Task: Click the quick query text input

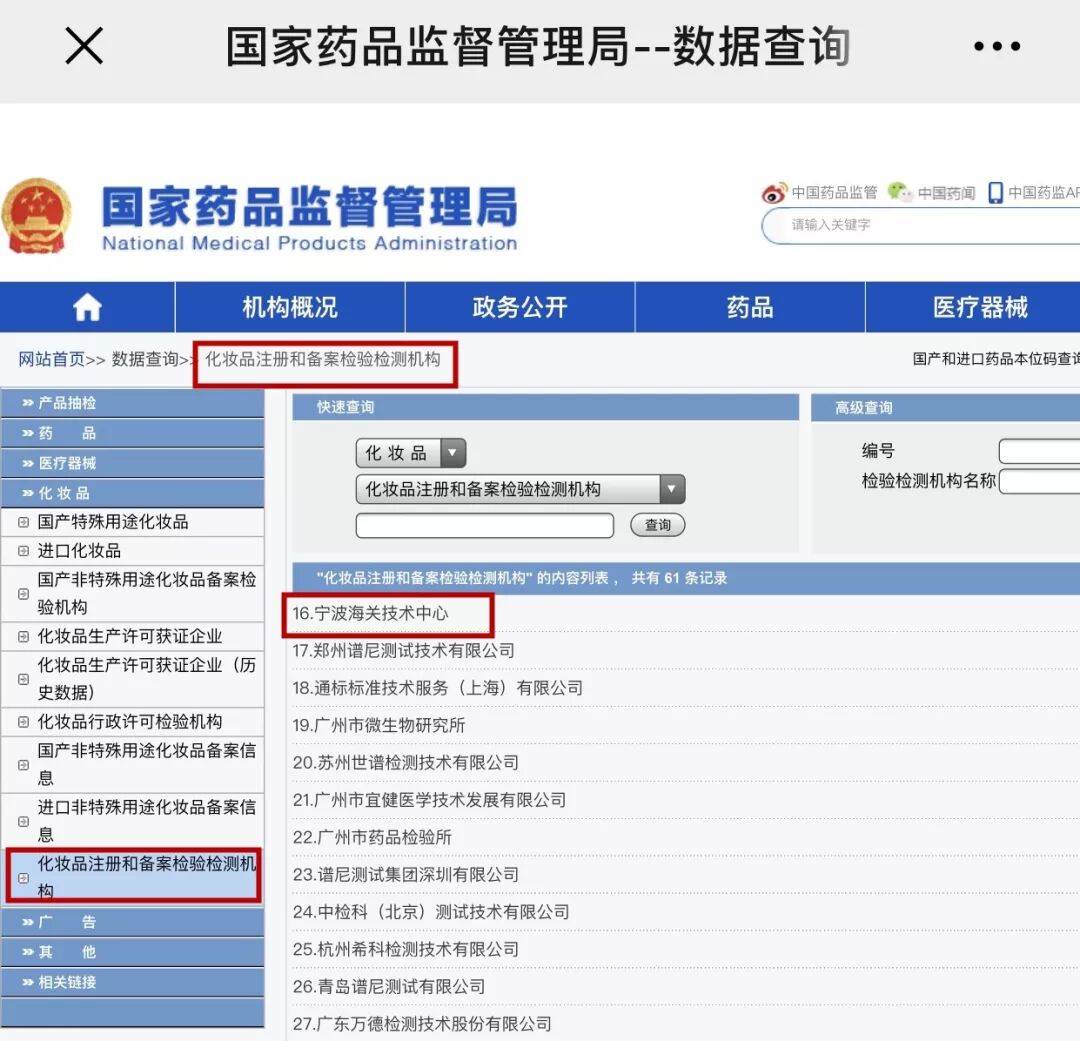Action: pos(484,525)
